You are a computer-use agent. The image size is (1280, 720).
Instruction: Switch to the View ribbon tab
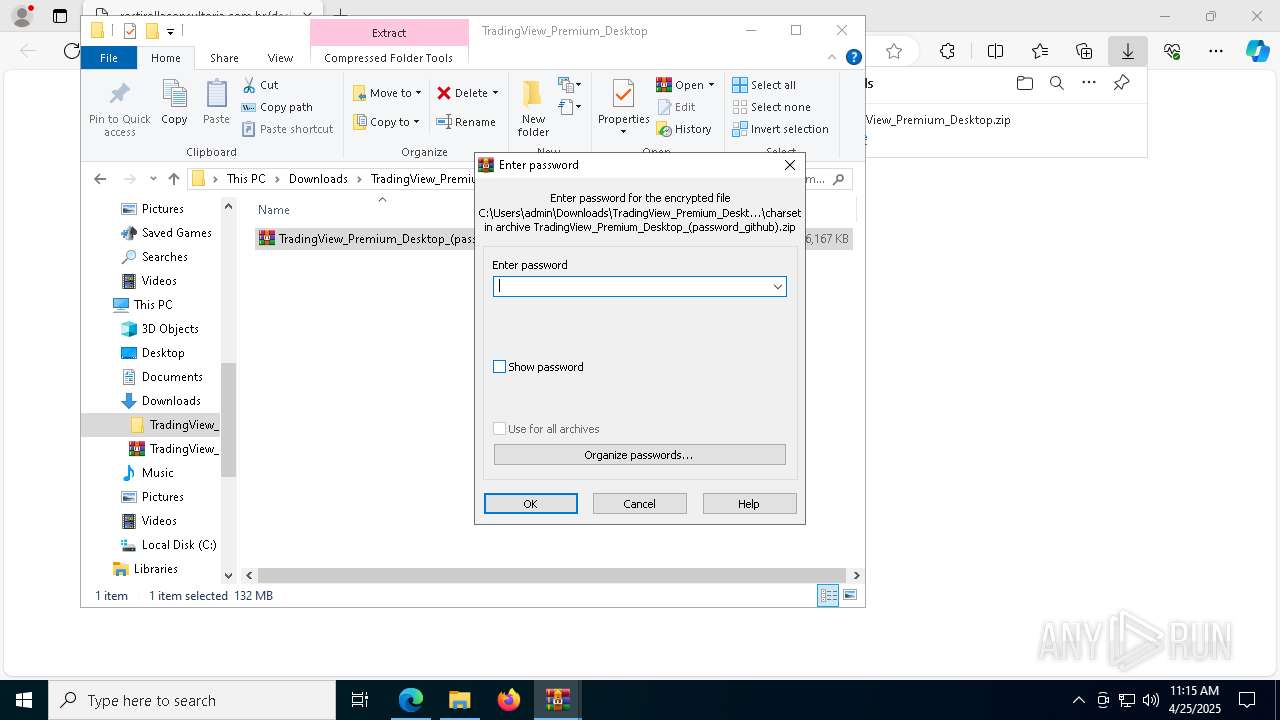(280, 58)
